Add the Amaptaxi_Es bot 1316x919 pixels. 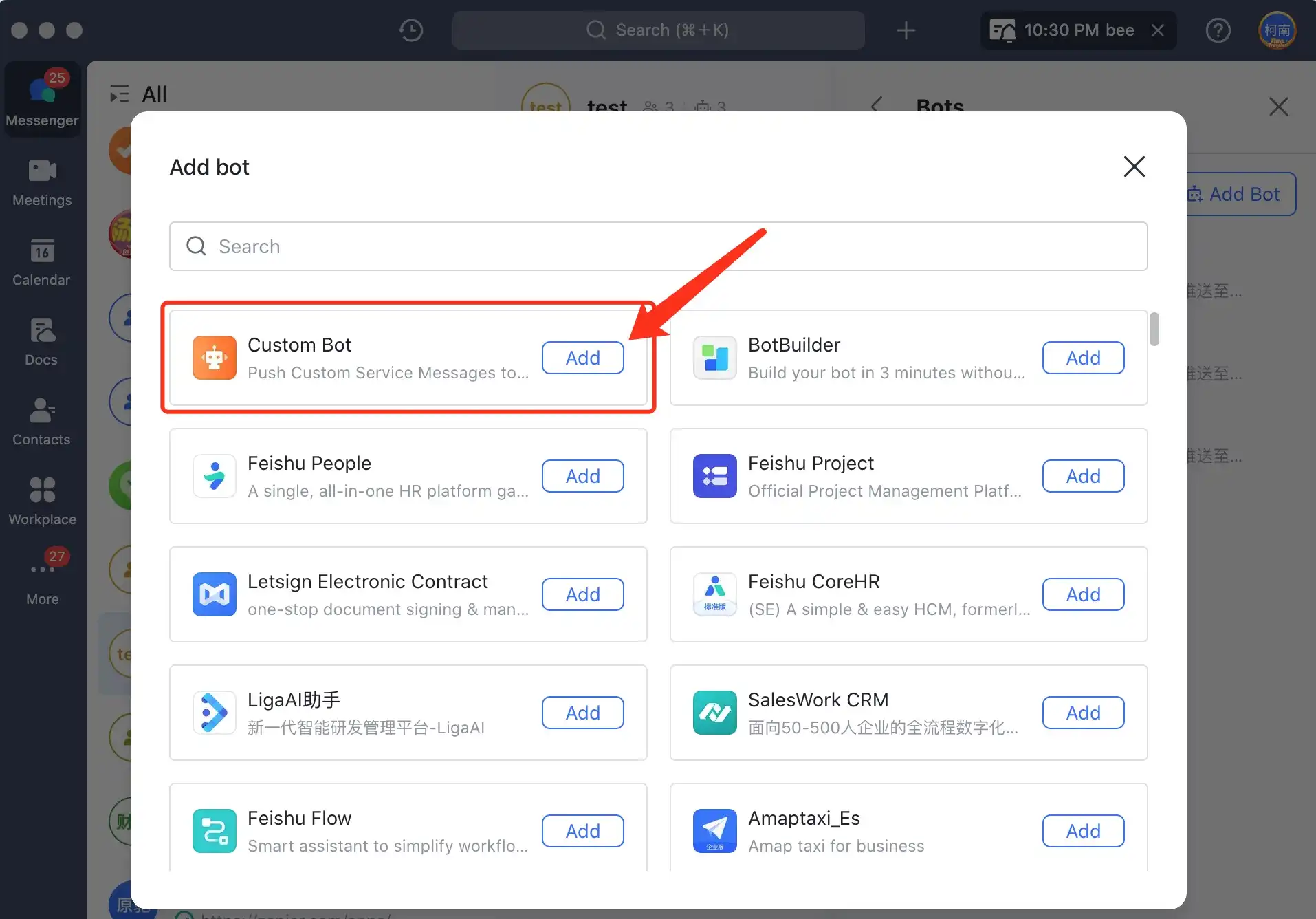[1084, 831]
